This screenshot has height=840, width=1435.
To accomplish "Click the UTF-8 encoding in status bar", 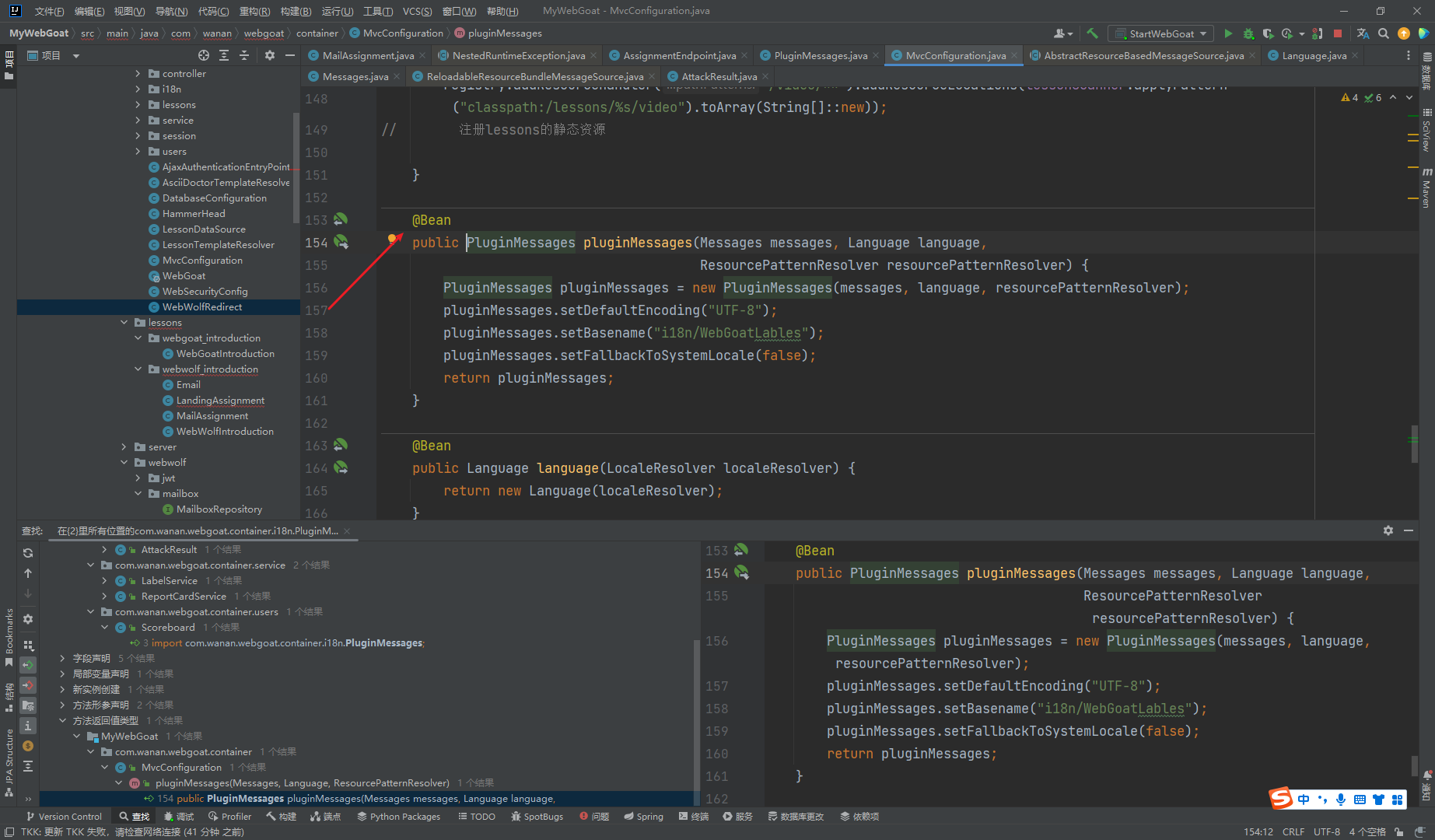I will coord(1327,831).
